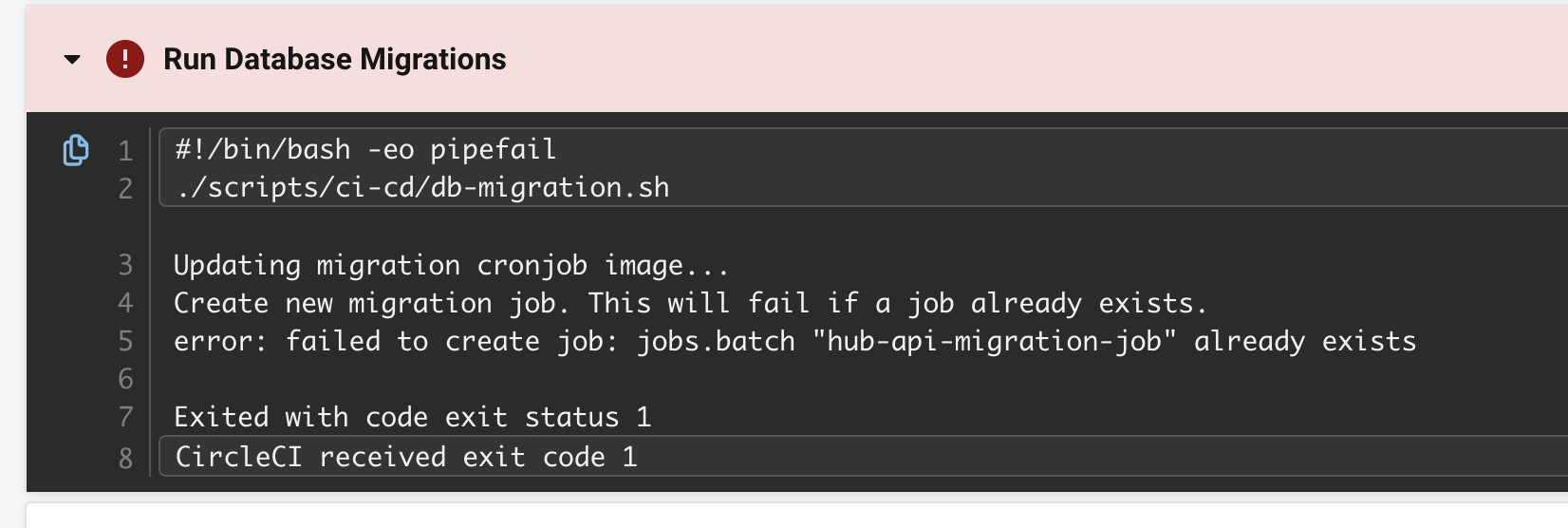Select line number 3 in output

(x=125, y=265)
